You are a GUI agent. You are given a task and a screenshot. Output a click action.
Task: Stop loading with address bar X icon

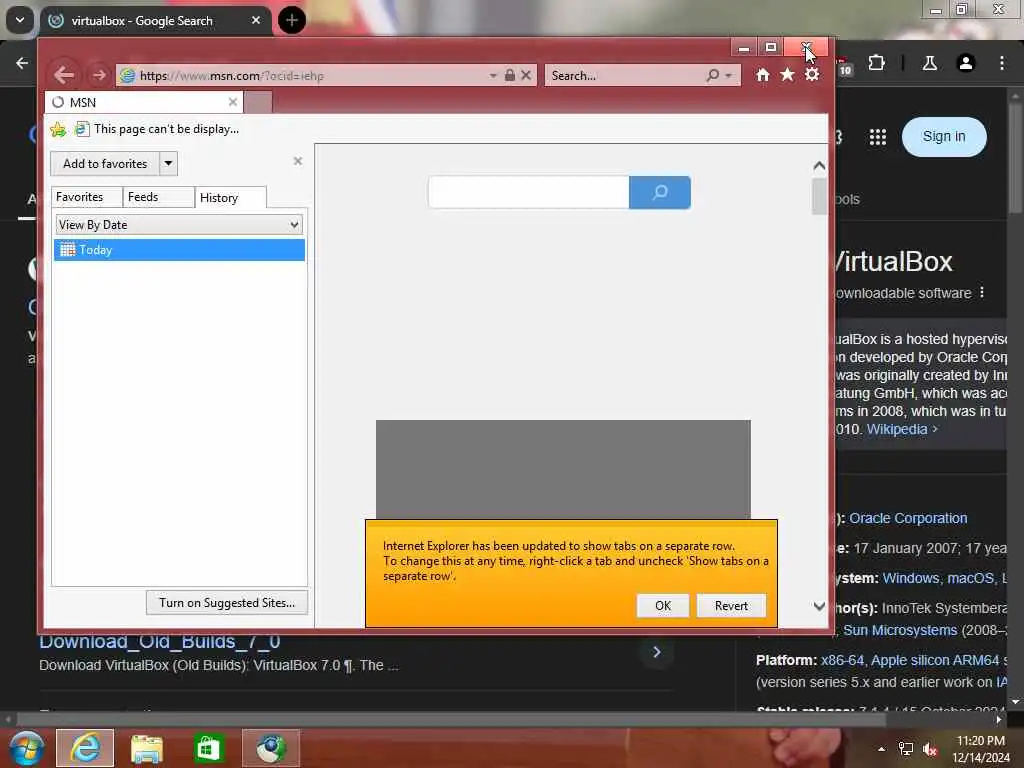click(x=526, y=75)
